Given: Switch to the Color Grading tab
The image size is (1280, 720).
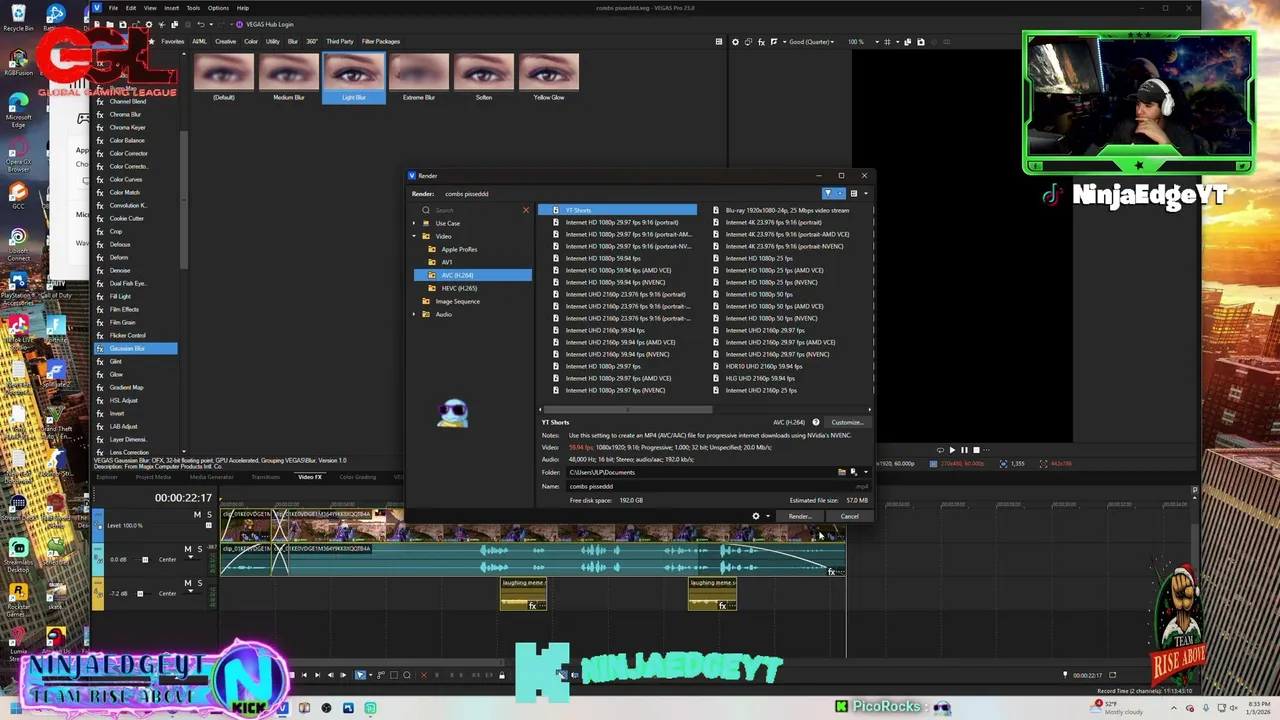Looking at the screenshot, I should (x=357, y=477).
